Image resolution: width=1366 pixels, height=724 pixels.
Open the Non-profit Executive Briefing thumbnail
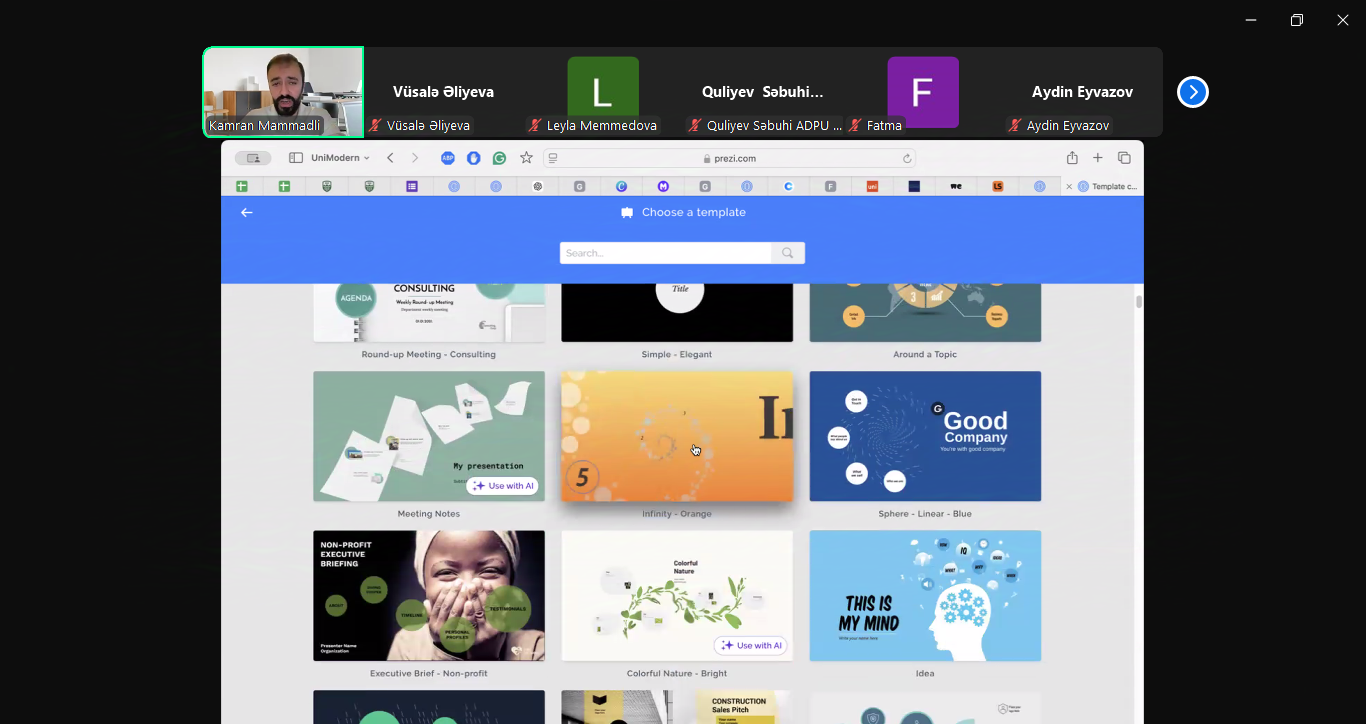point(429,595)
